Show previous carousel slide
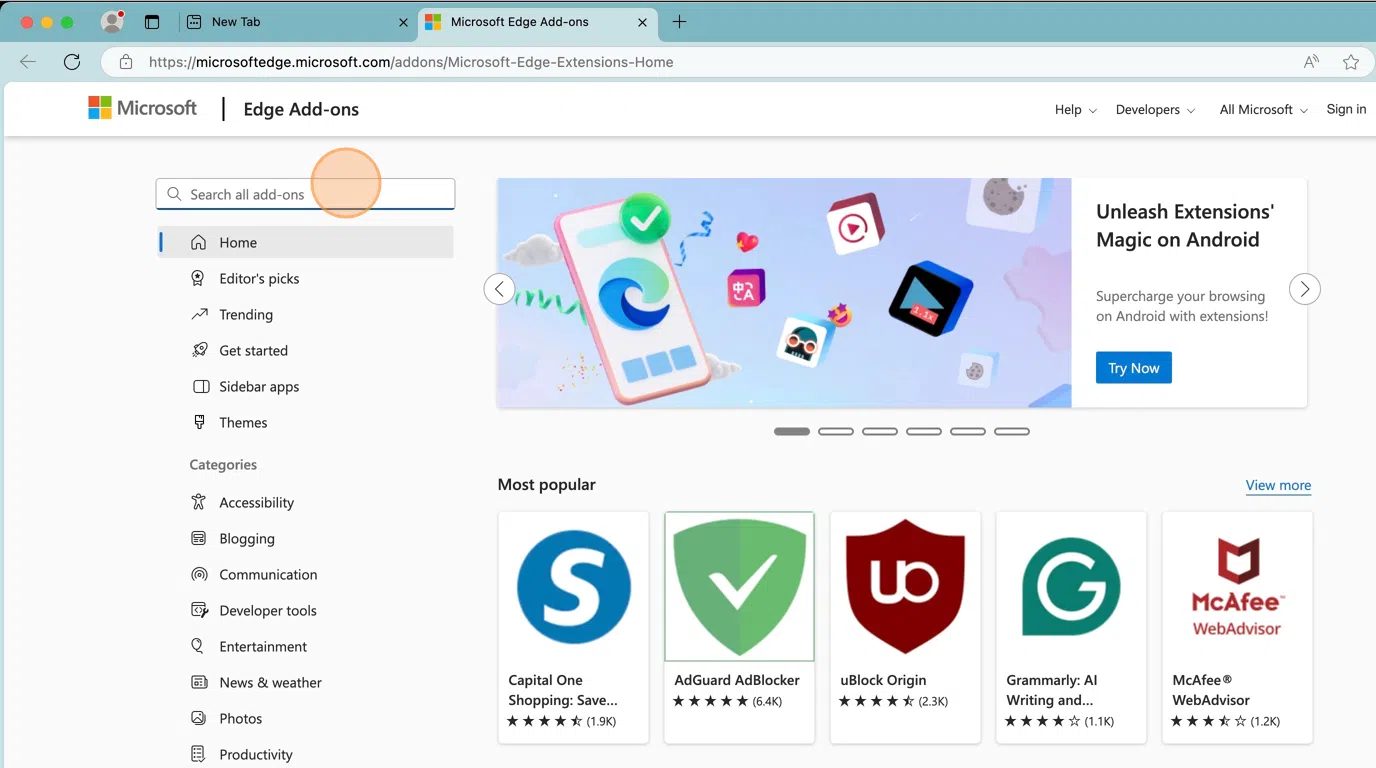The width and height of the screenshot is (1376, 768). pyautogui.click(x=499, y=289)
